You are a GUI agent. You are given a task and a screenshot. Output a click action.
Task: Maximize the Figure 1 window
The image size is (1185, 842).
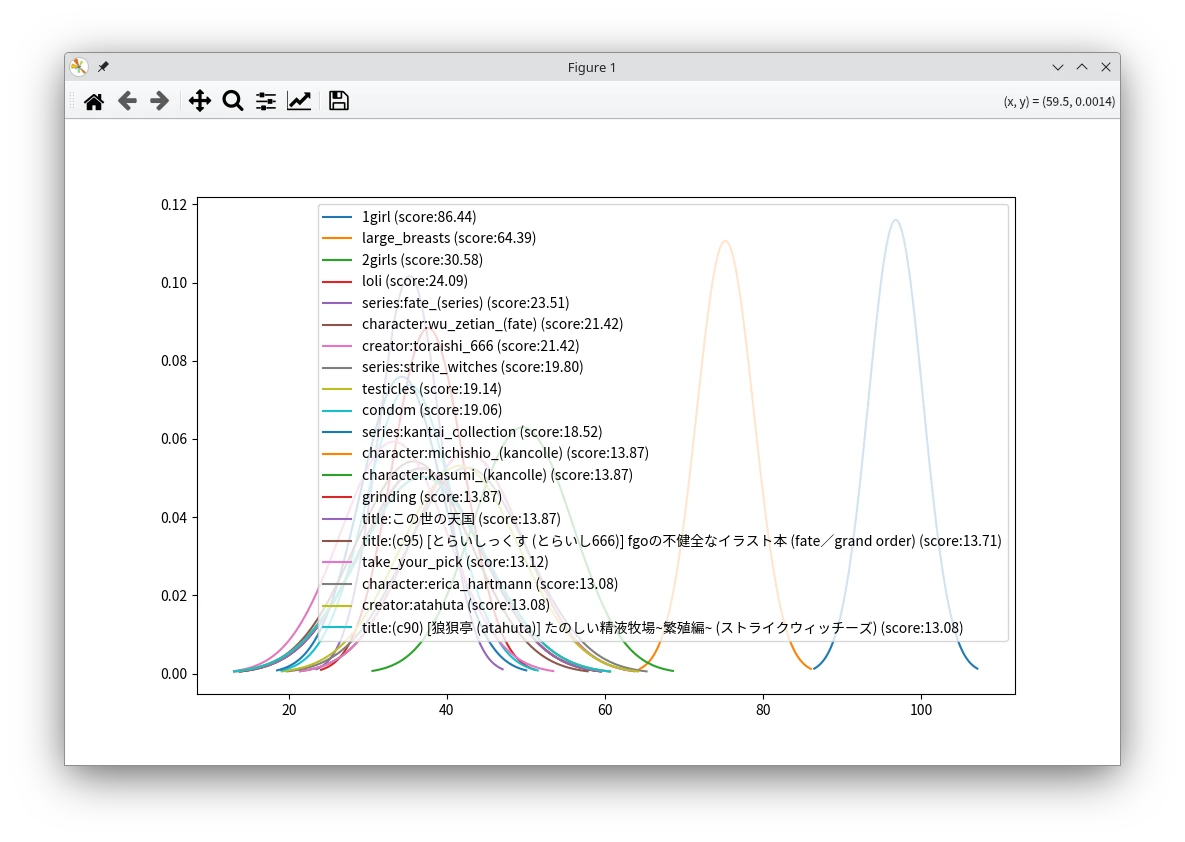(x=1082, y=67)
